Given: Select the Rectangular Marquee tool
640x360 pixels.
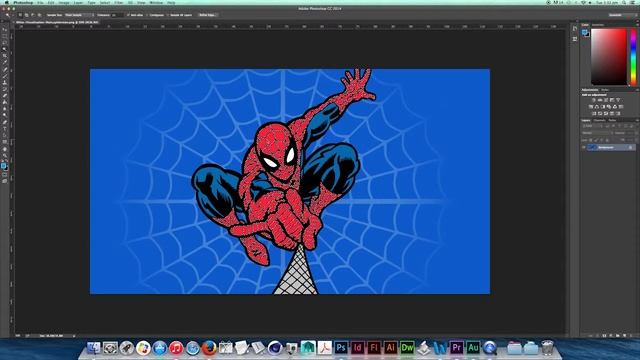Looking at the screenshot, I should point(4,36).
